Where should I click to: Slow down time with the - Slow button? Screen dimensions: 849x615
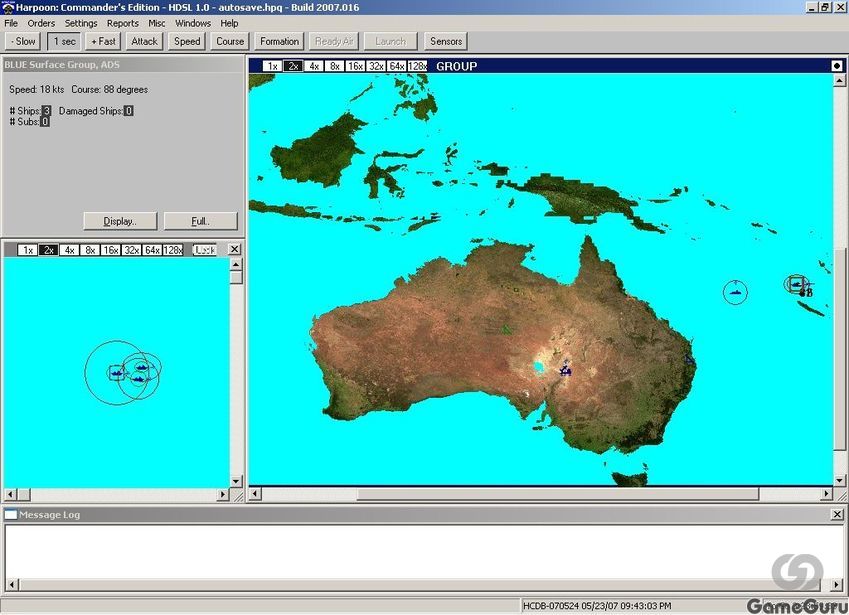pos(23,41)
